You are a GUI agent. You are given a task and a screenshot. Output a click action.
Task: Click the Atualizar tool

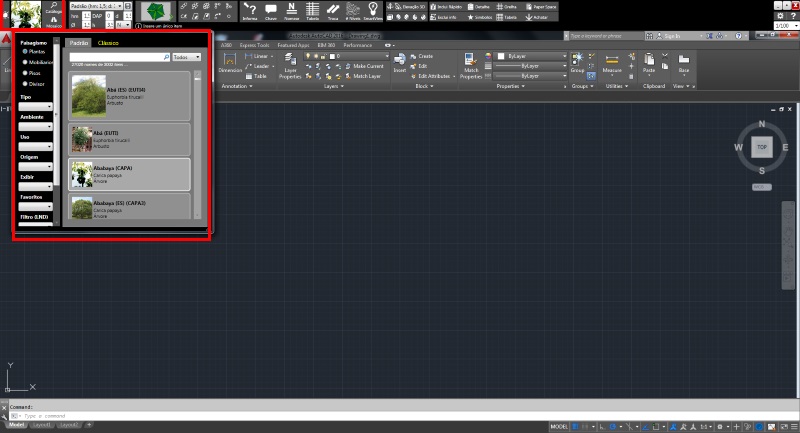click(x=537, y=17)
